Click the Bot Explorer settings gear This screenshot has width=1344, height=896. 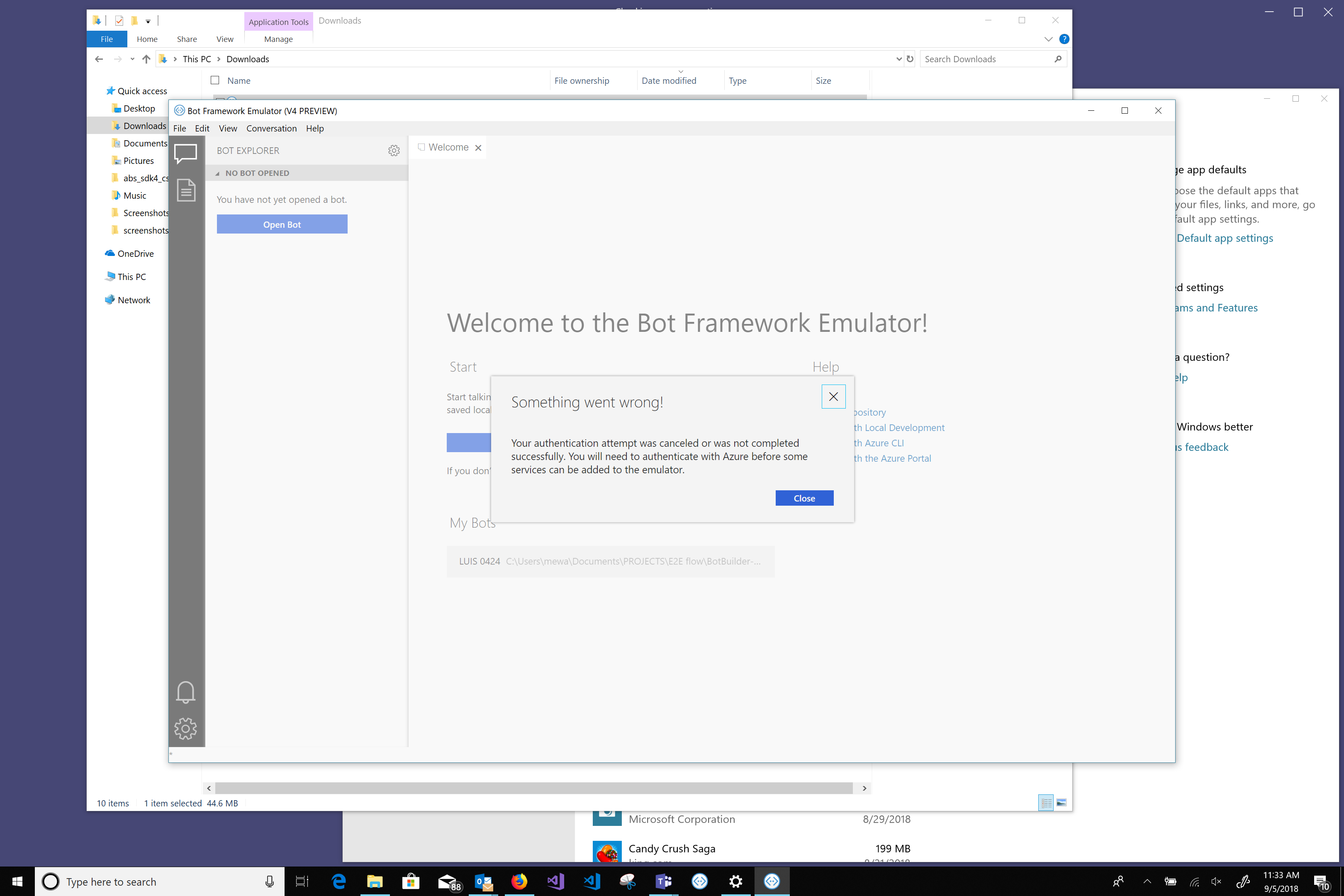pyautogui.click(x=394, y=150)
